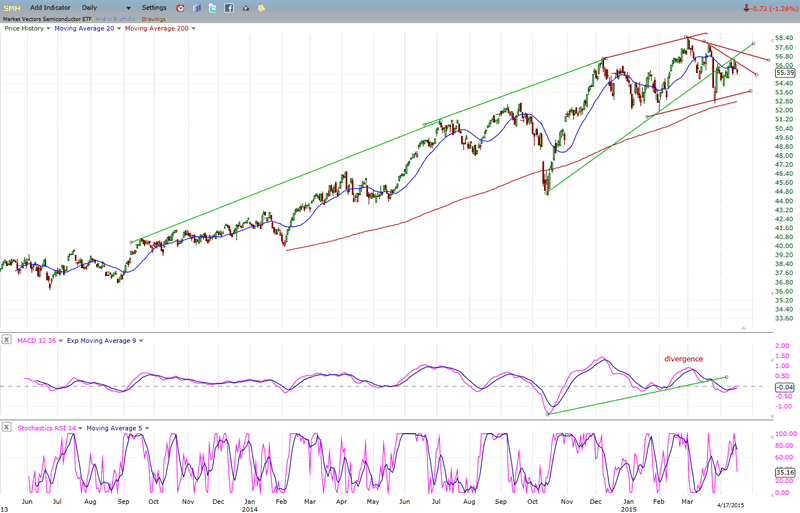Image resolution: width=800 pixels, height=513 pixels.
Task: Click the yellow note tag icon
Action: (261, 8)
